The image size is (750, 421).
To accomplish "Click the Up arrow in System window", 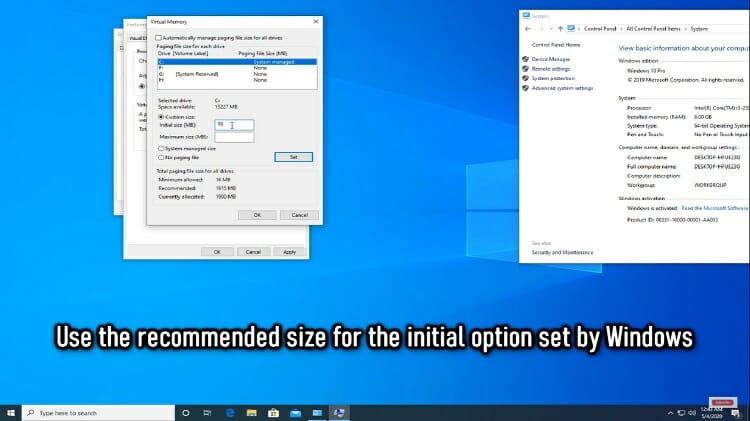I will click(562, 28).
